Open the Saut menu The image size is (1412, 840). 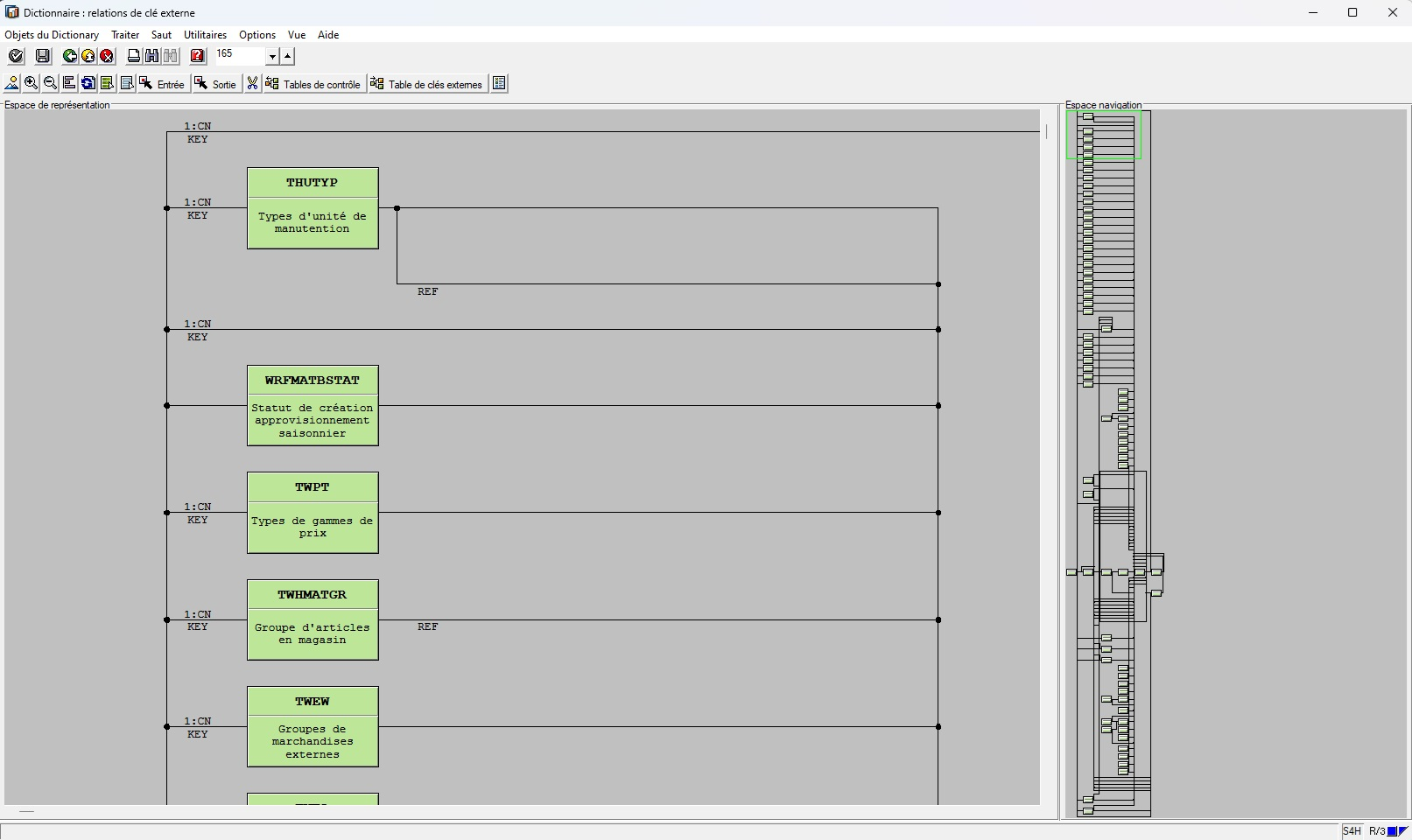click(x=161, y=35)
